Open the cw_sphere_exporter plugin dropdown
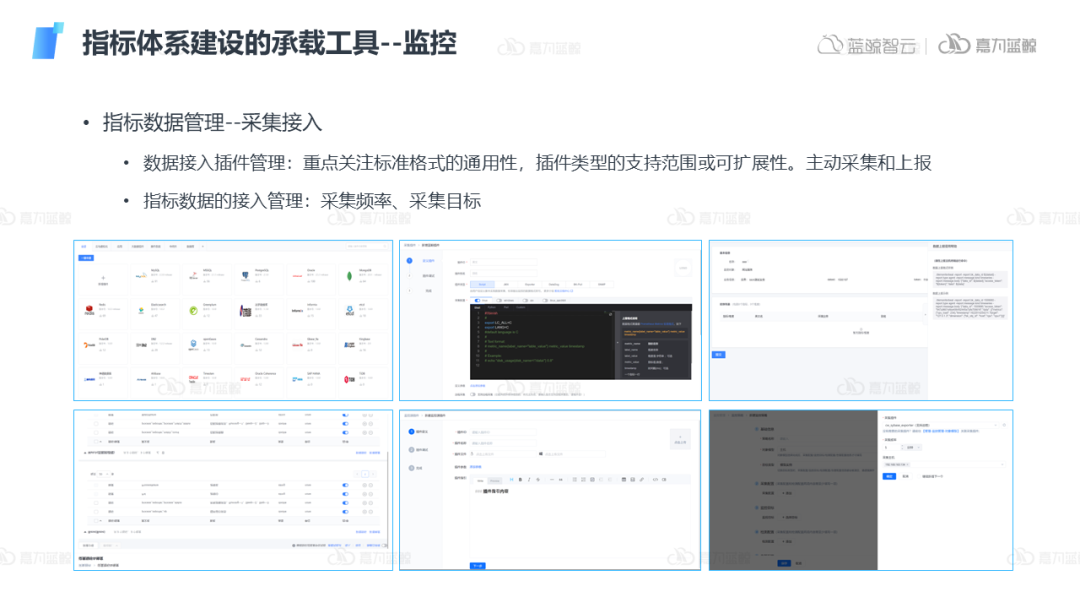This screenshot has height=608, width=1080. (941, 425)
